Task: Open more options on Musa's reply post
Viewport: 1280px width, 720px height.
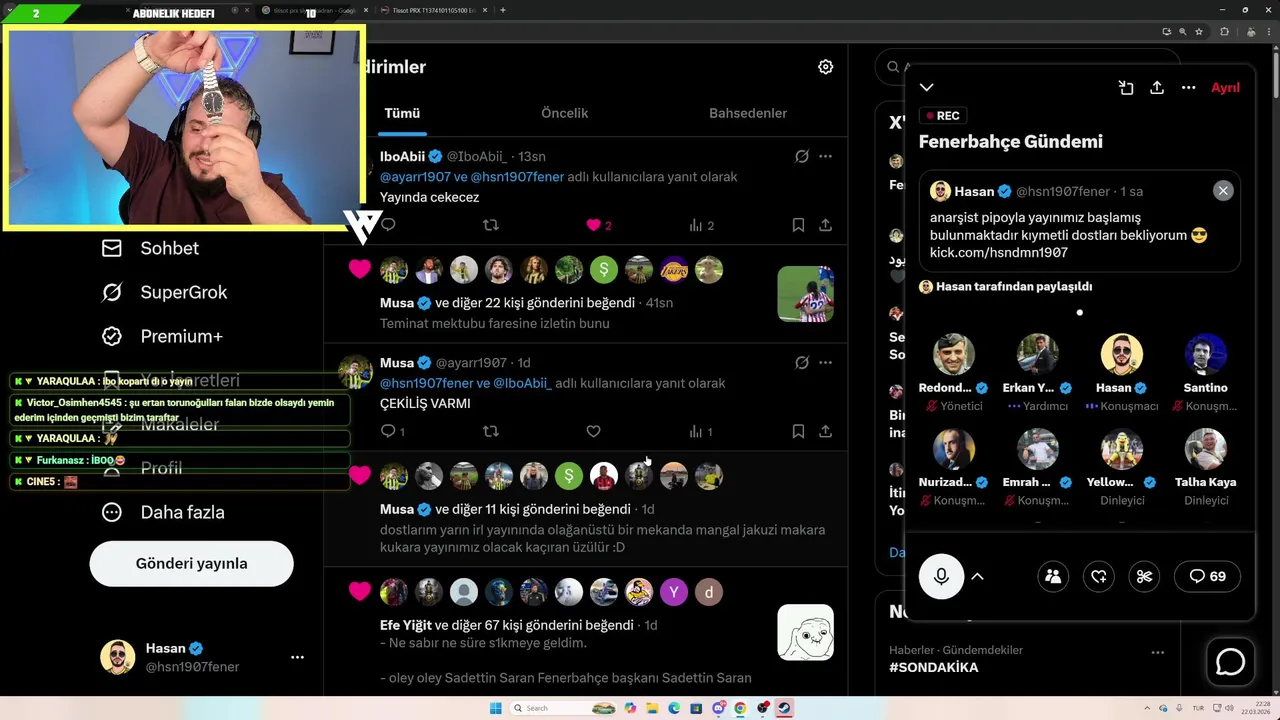Action: [825, 362]
